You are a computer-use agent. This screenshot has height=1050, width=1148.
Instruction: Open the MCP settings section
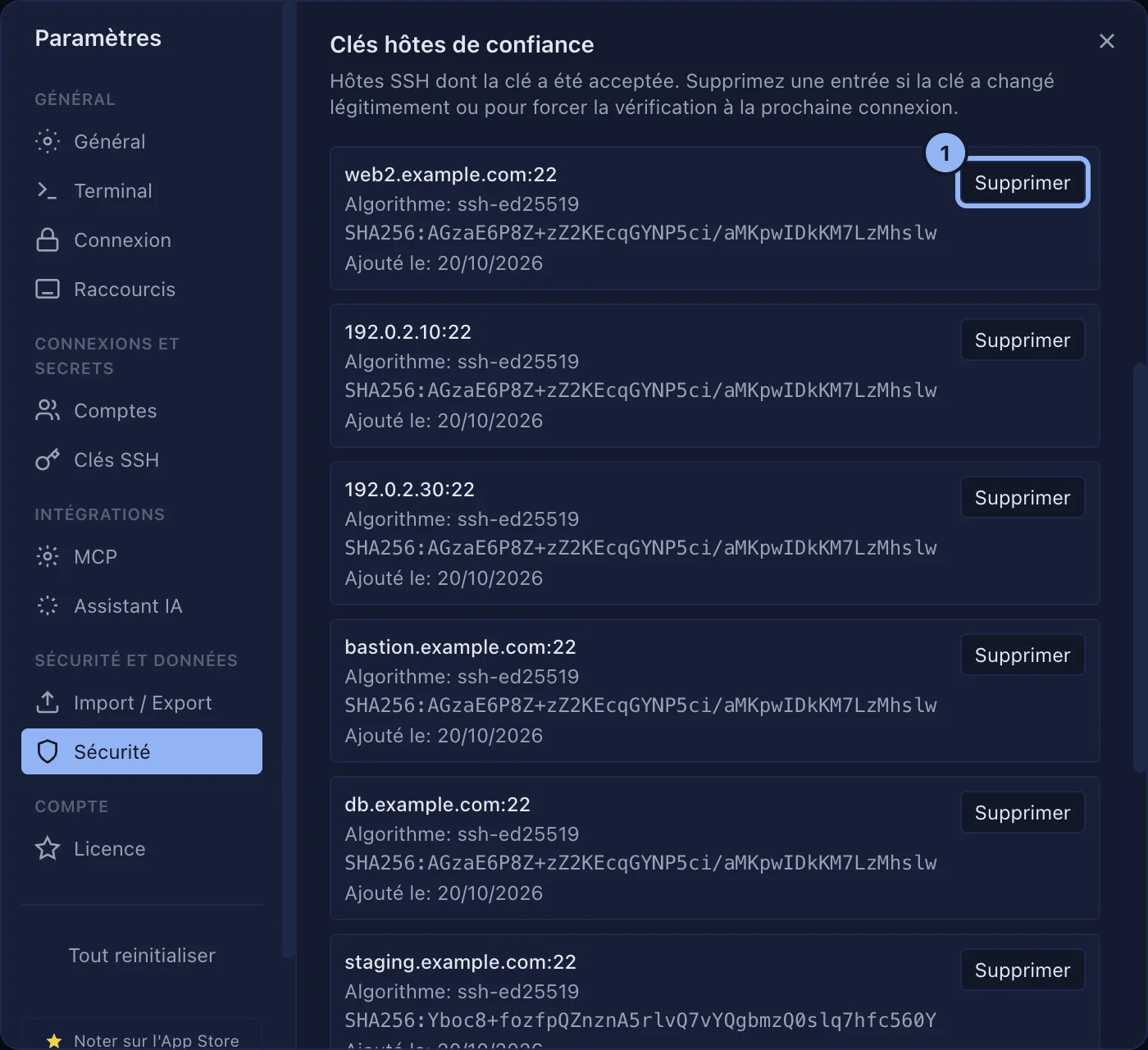click(x=142, y=556)
